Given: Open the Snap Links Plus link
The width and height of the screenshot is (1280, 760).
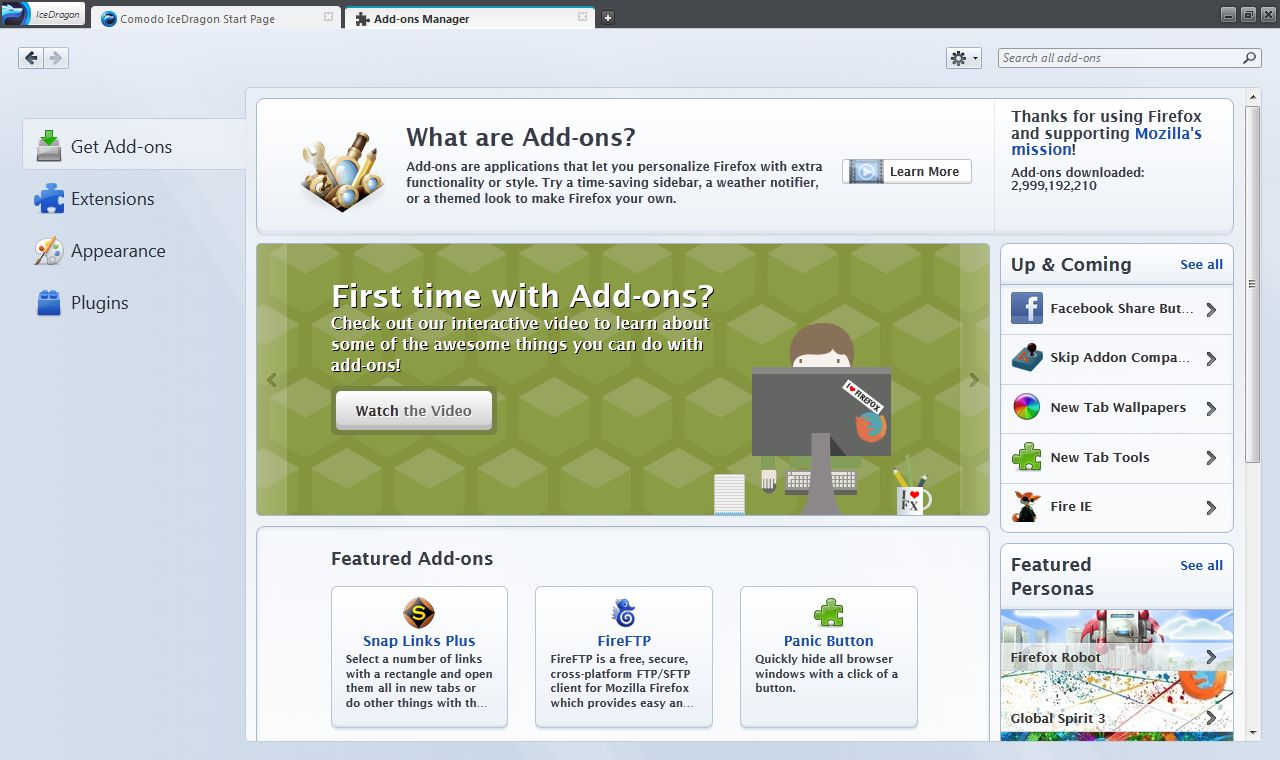Looking at the screenshot, I should pos(419,641).
